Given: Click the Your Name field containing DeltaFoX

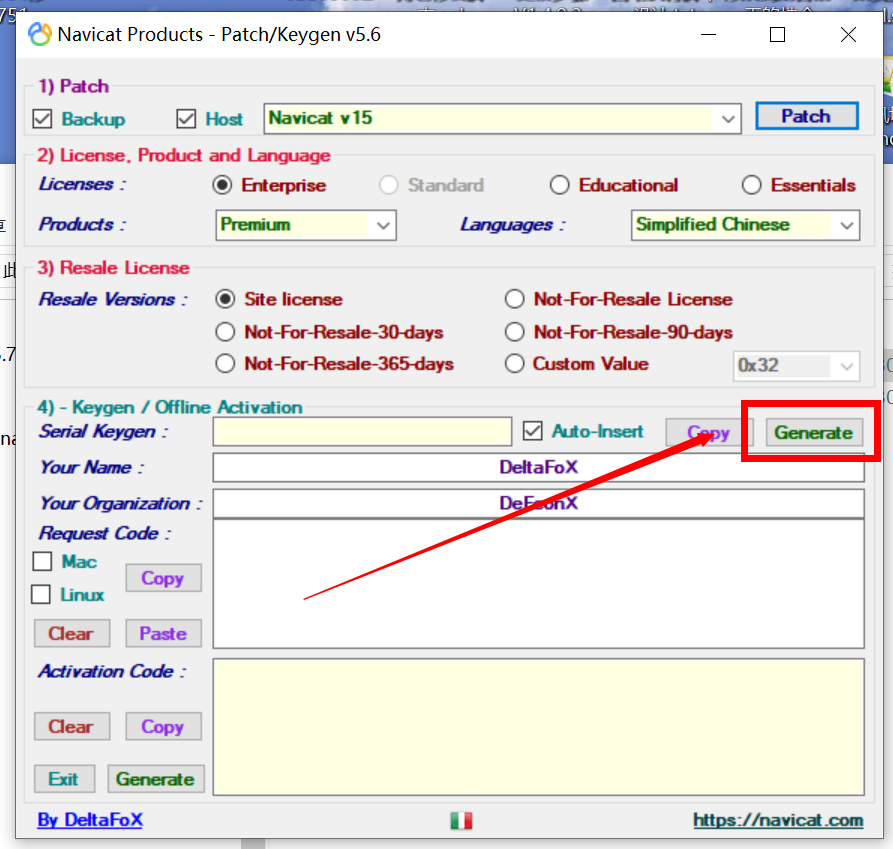Looking at the screenshot, I should pyautogui.click(x=539, y=467).
